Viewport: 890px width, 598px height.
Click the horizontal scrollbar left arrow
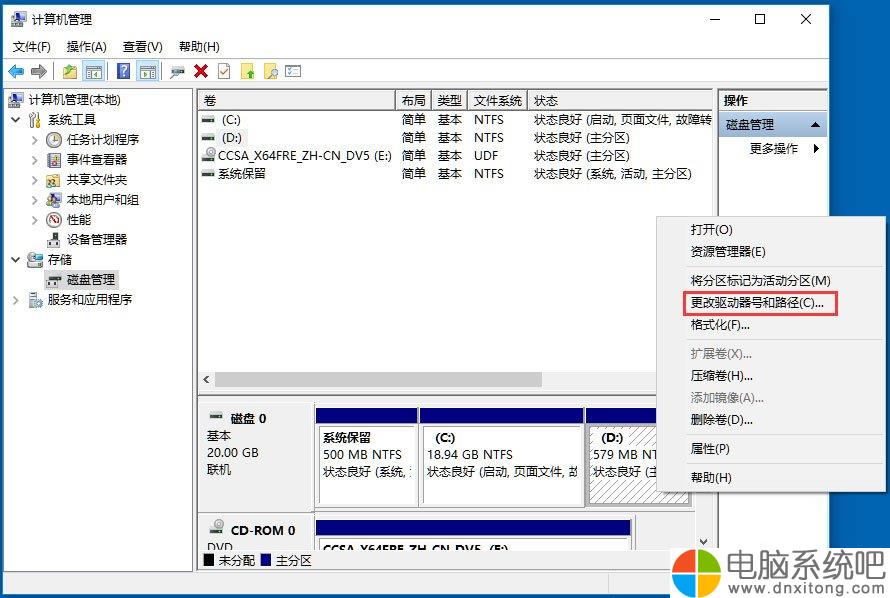(207, 380)
